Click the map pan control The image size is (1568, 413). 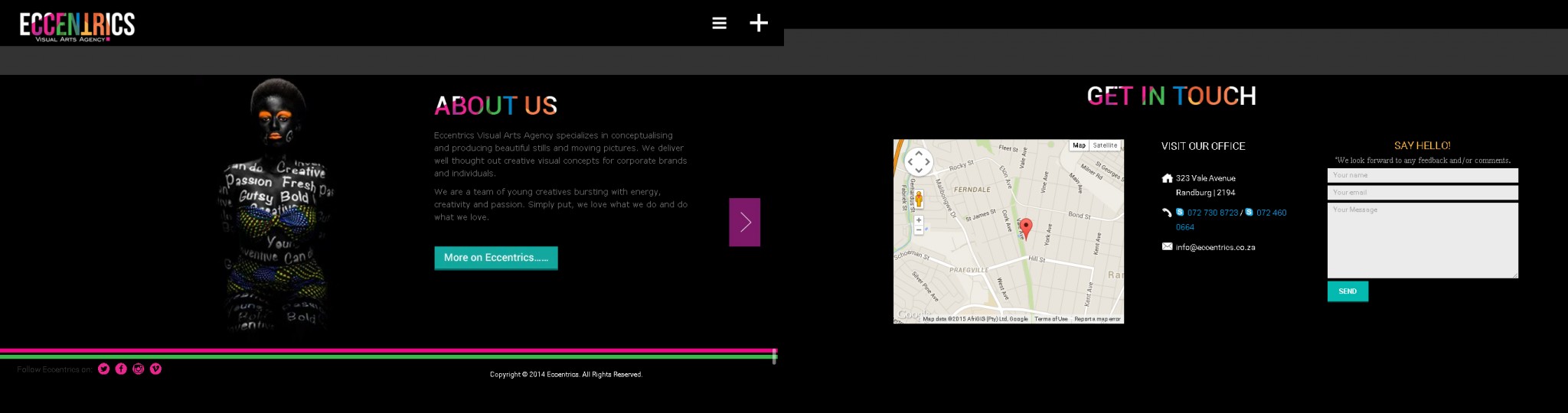coord(919,161)
